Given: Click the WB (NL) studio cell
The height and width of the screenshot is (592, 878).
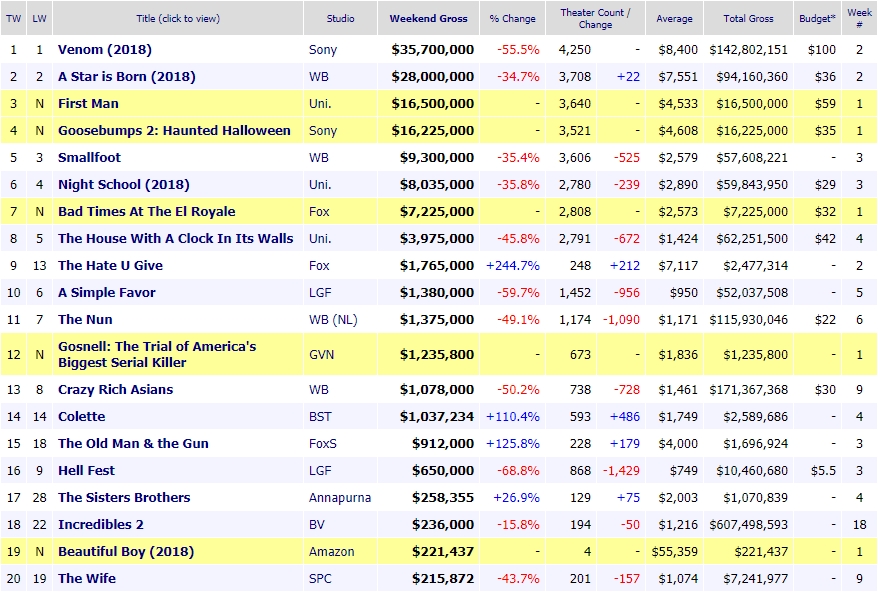Looking at the screenshot, I should coord(333,319).
